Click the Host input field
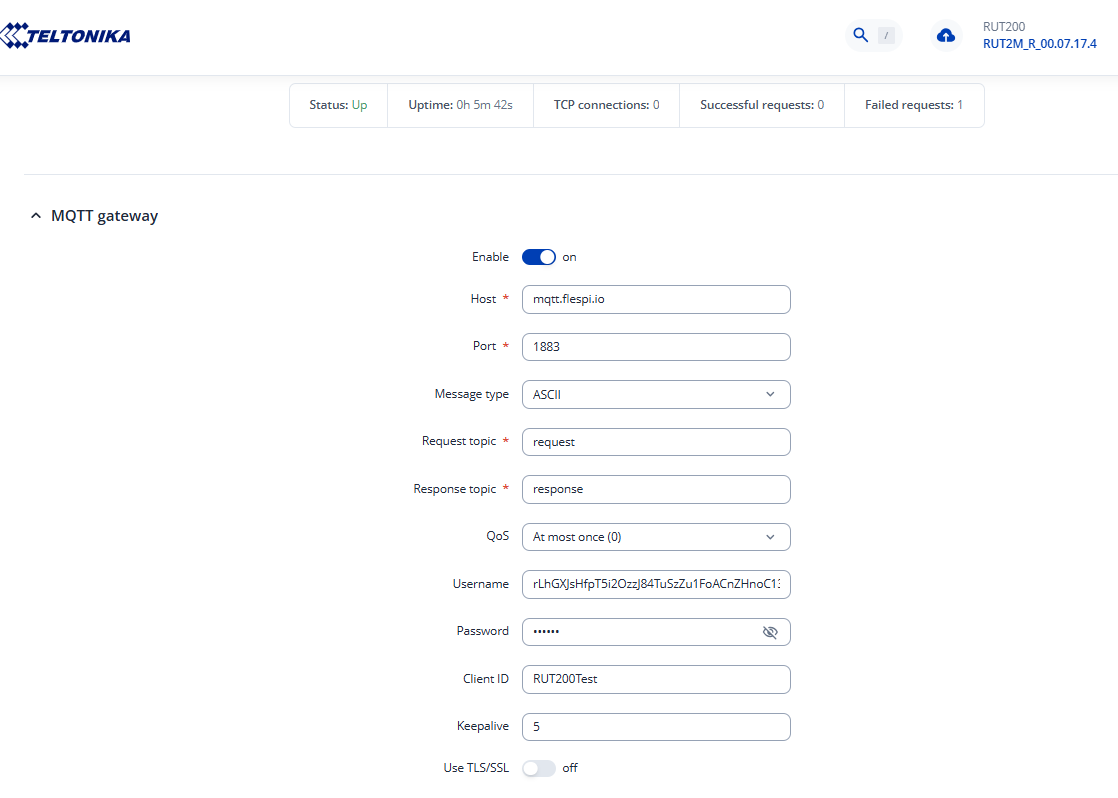 [x=656, y=299]
